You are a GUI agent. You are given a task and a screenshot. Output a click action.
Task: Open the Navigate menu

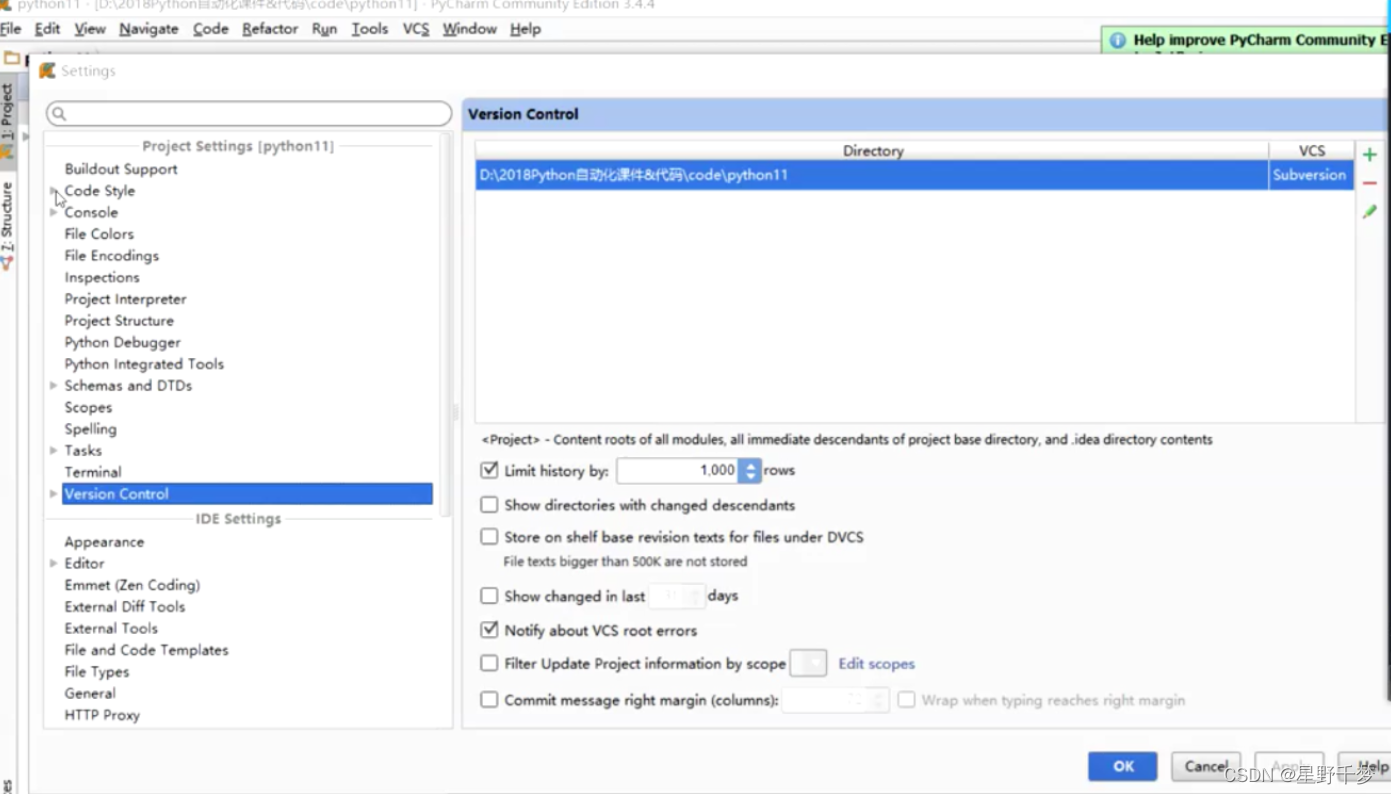tap(149, 29)
